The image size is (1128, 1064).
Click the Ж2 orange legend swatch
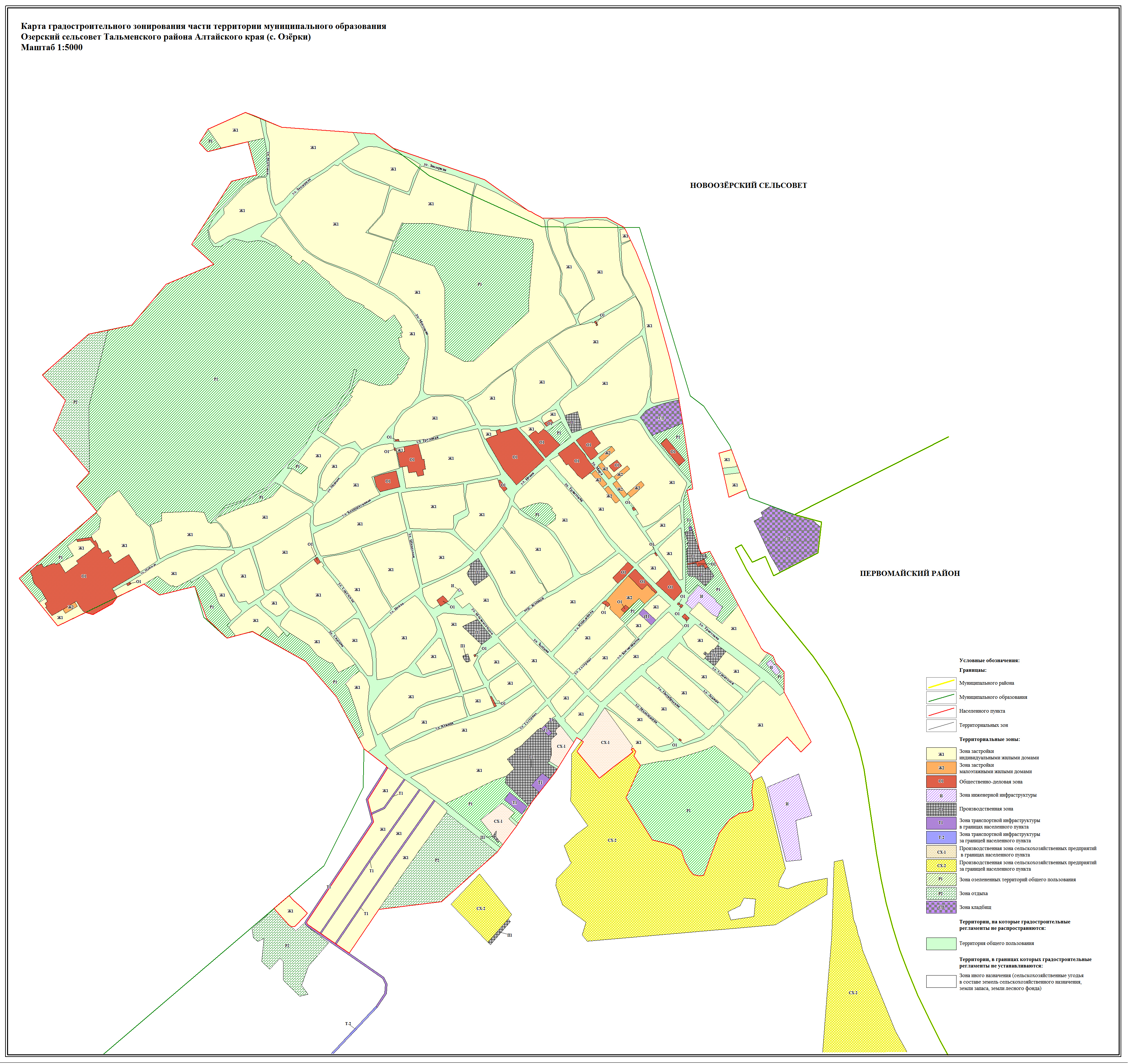941,768
